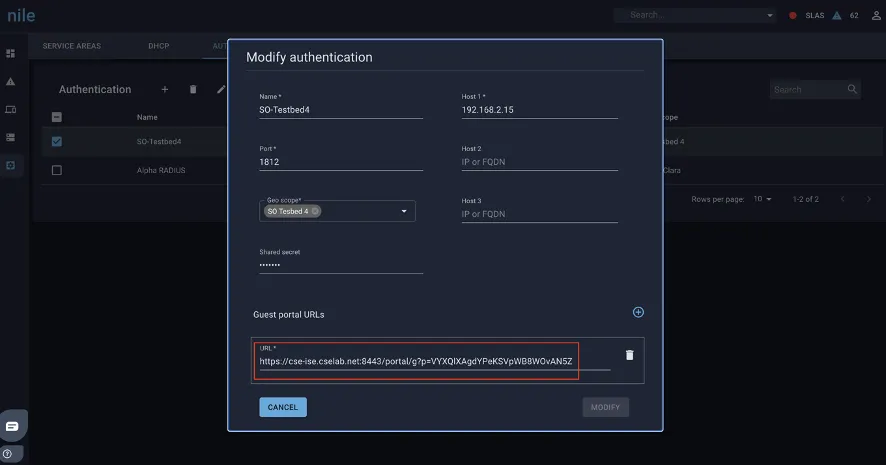Image resolution: width=886 pixels, height=466 pixels.
Task: Edit the Host 1 field
Action: click(539, 110)
